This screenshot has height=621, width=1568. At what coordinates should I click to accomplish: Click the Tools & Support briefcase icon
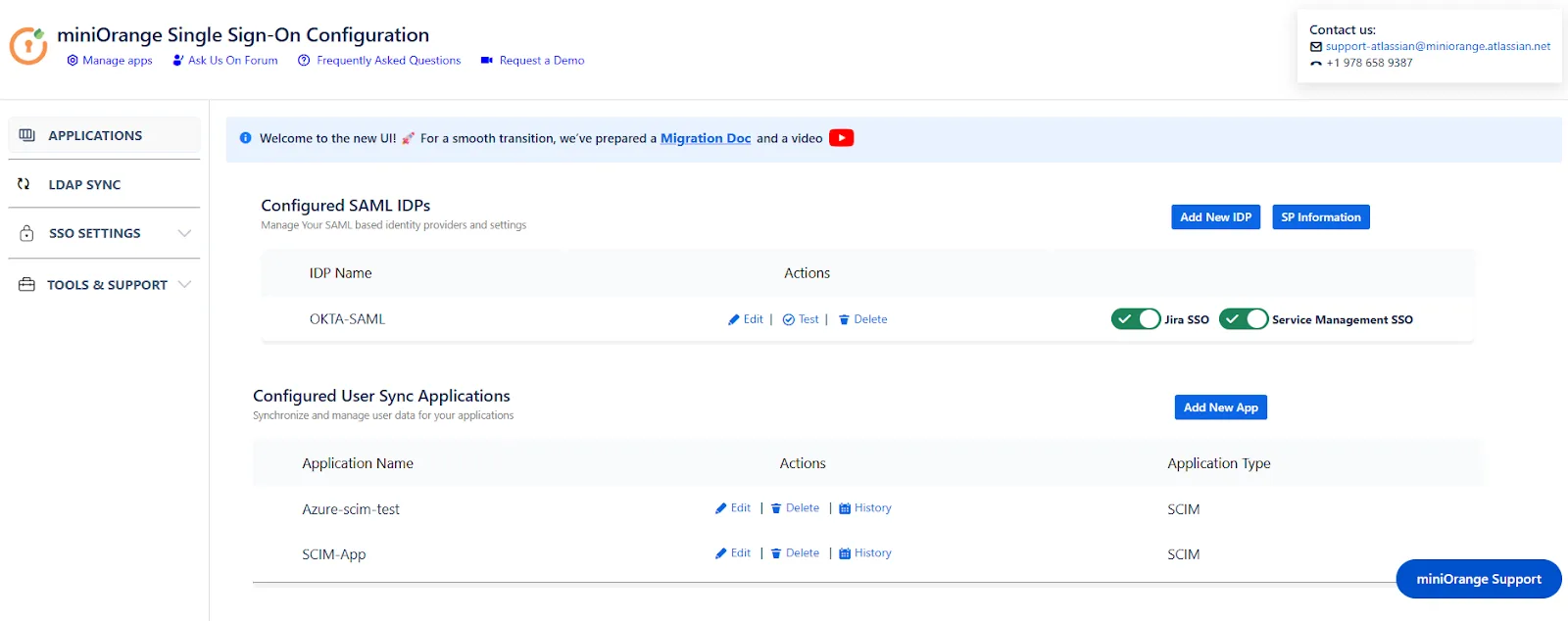tap(26, 285)
